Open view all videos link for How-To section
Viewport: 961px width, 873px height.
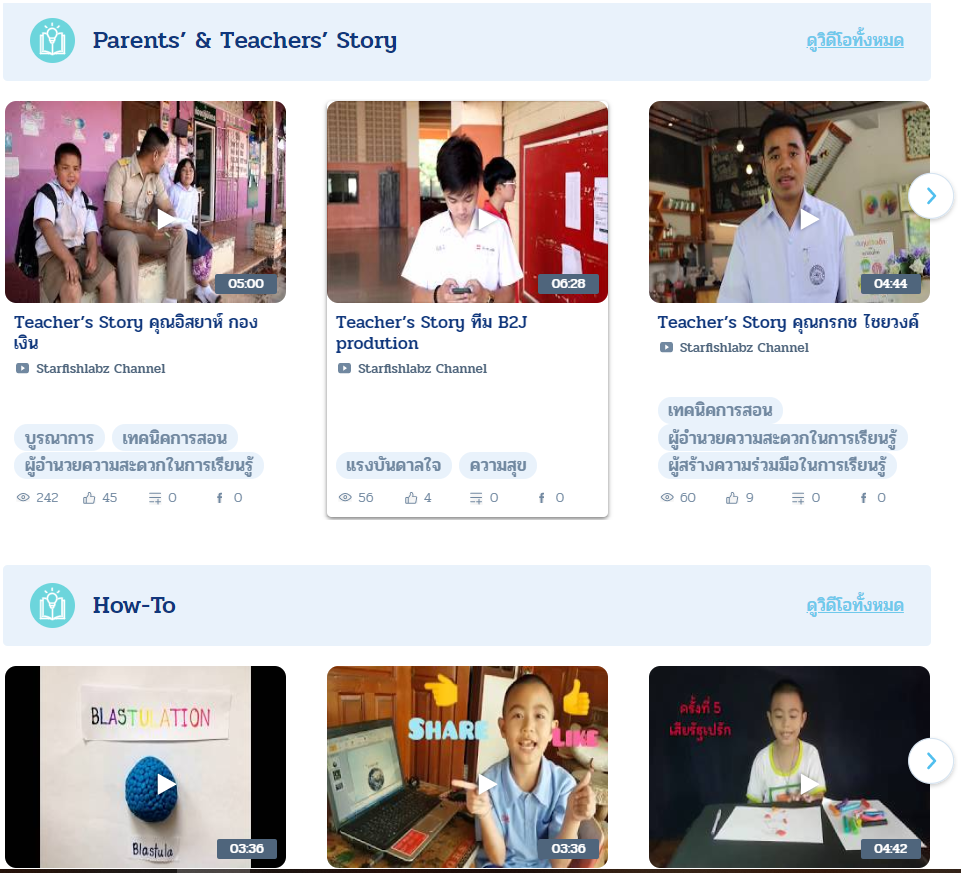coord(855,605)
